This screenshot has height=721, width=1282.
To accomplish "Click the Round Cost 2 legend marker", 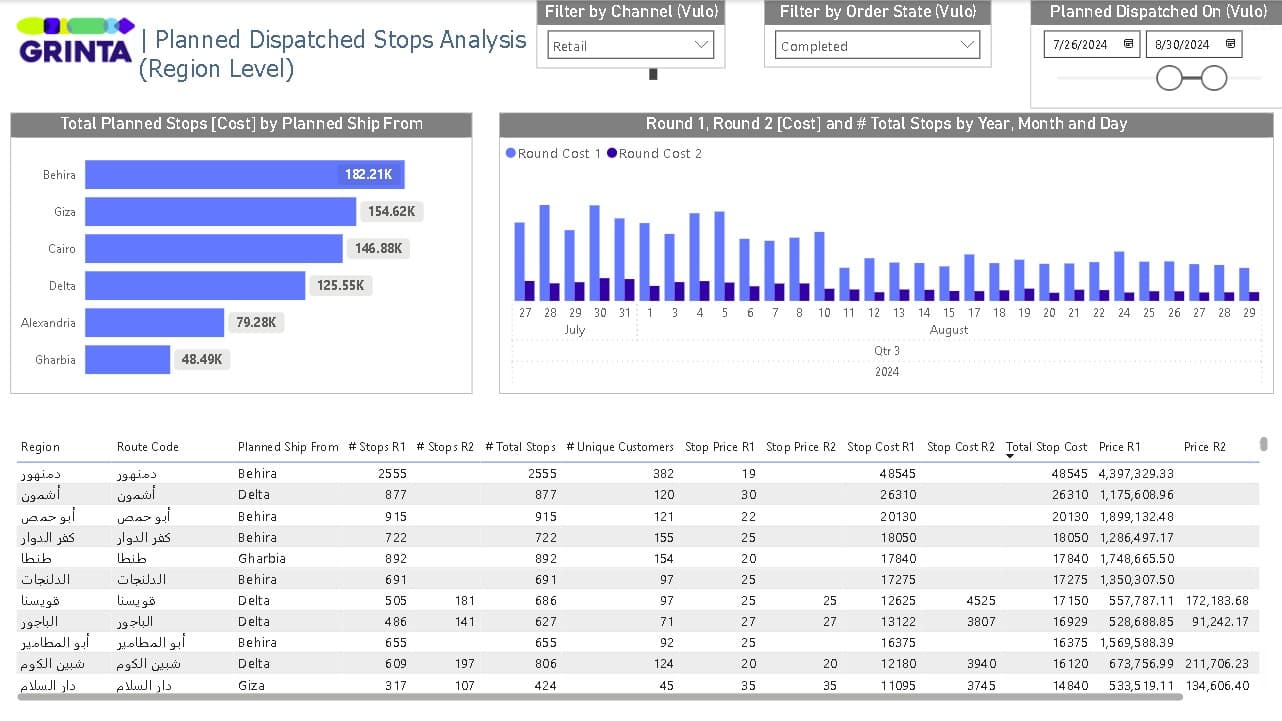I will pyautogui.click(x=612, y=153).
